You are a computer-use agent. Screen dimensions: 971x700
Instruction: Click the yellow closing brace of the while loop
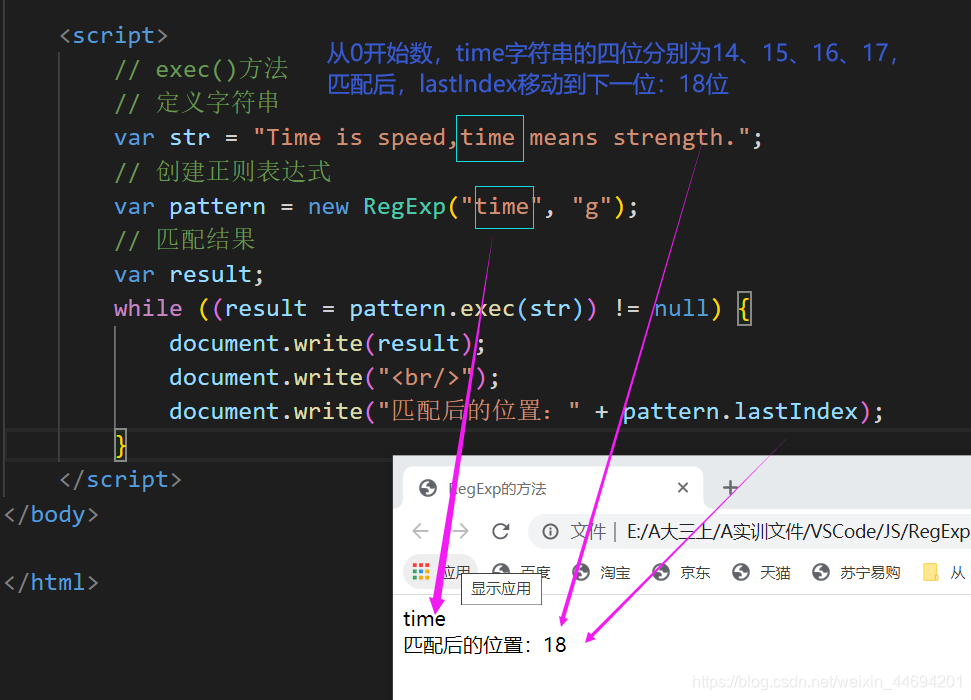point(121,445)
